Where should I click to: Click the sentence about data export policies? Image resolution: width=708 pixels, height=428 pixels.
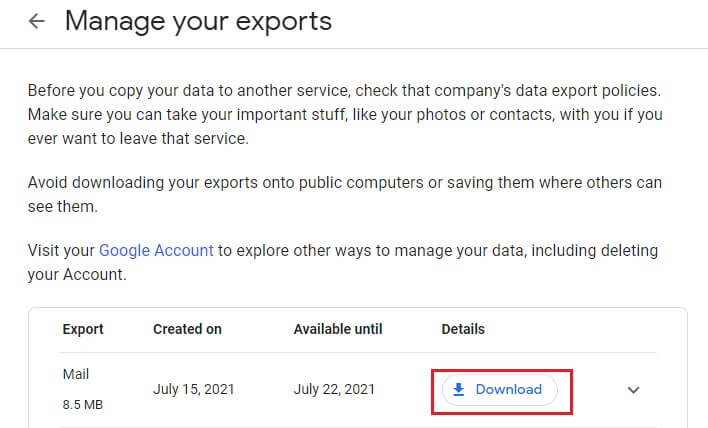(345, 89)
